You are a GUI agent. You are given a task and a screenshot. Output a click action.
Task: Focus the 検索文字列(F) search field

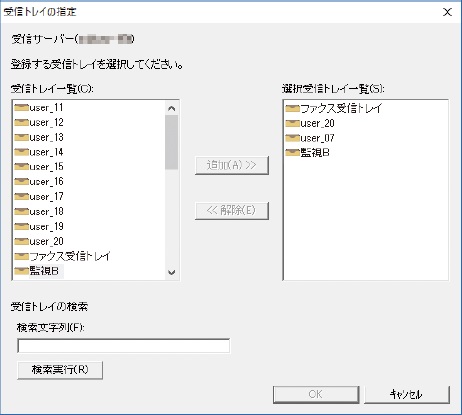[123, 346]
